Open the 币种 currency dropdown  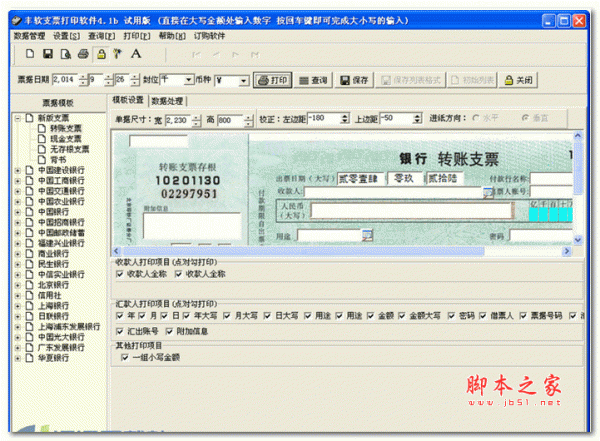(x=244, y=81)
